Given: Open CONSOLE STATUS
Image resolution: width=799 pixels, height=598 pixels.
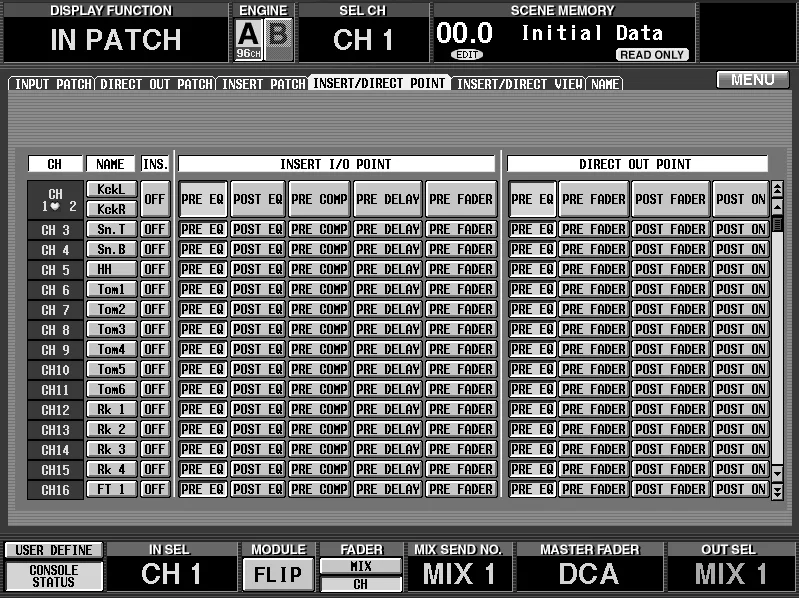Looking at the screenshot, I should pos(54,576).
